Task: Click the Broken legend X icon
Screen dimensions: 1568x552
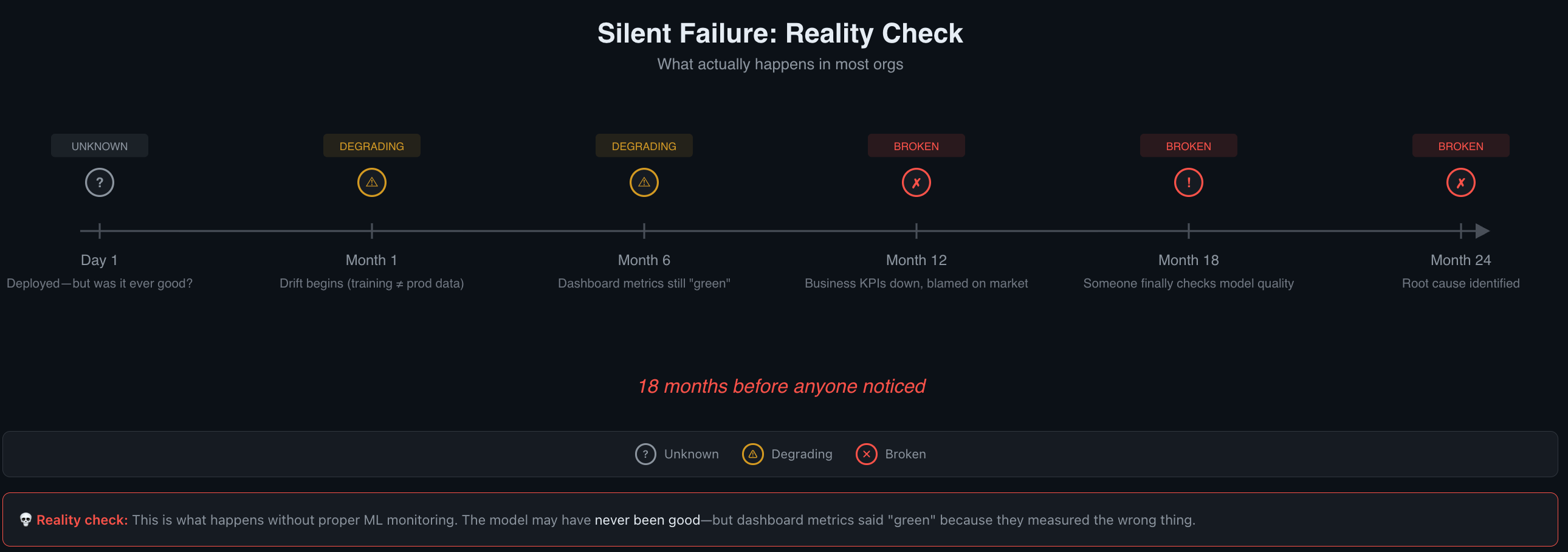Action: (x=866, y=454)
